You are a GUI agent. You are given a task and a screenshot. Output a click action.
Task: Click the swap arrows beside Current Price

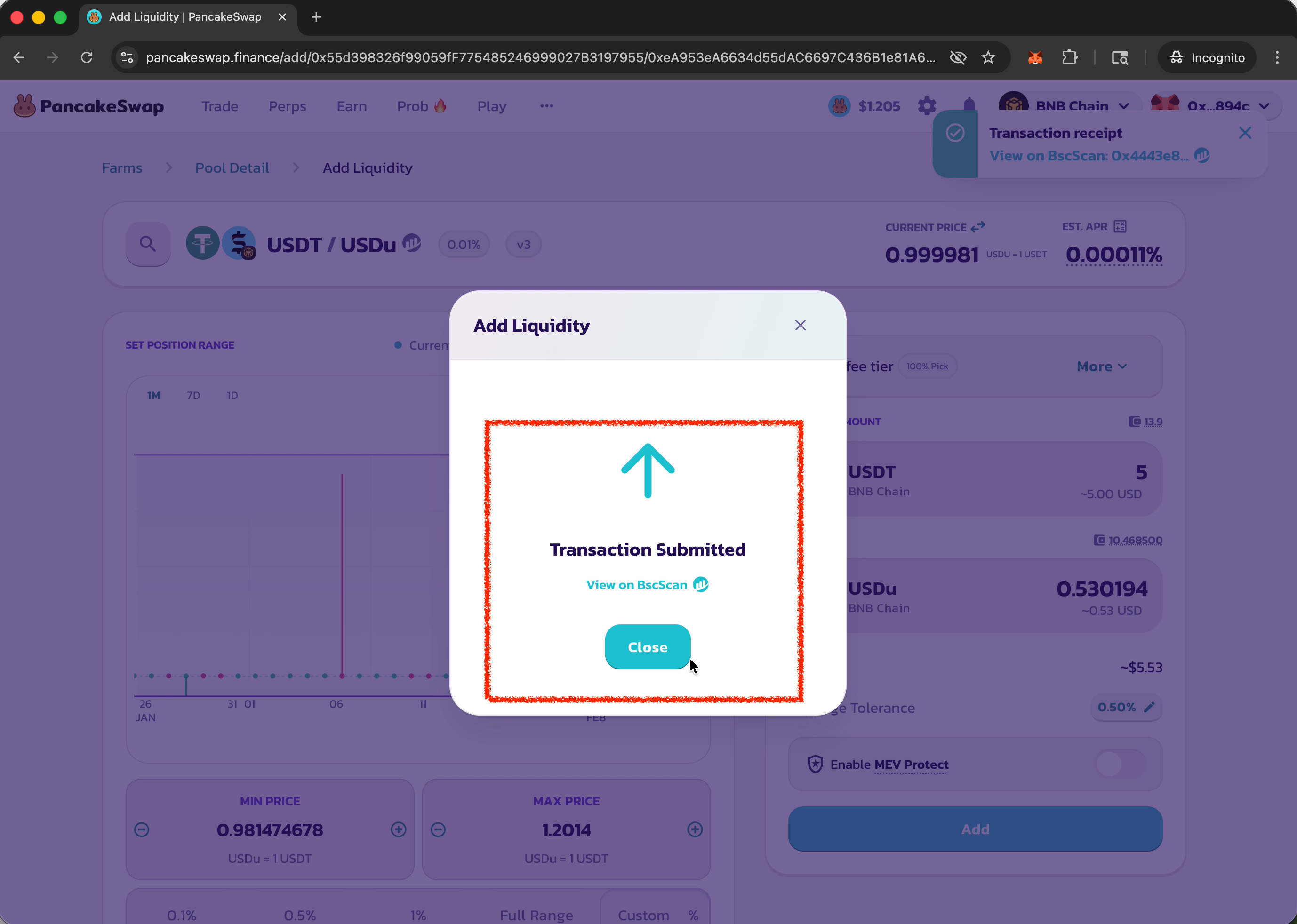pyautogui.click(x=978, y=227)
